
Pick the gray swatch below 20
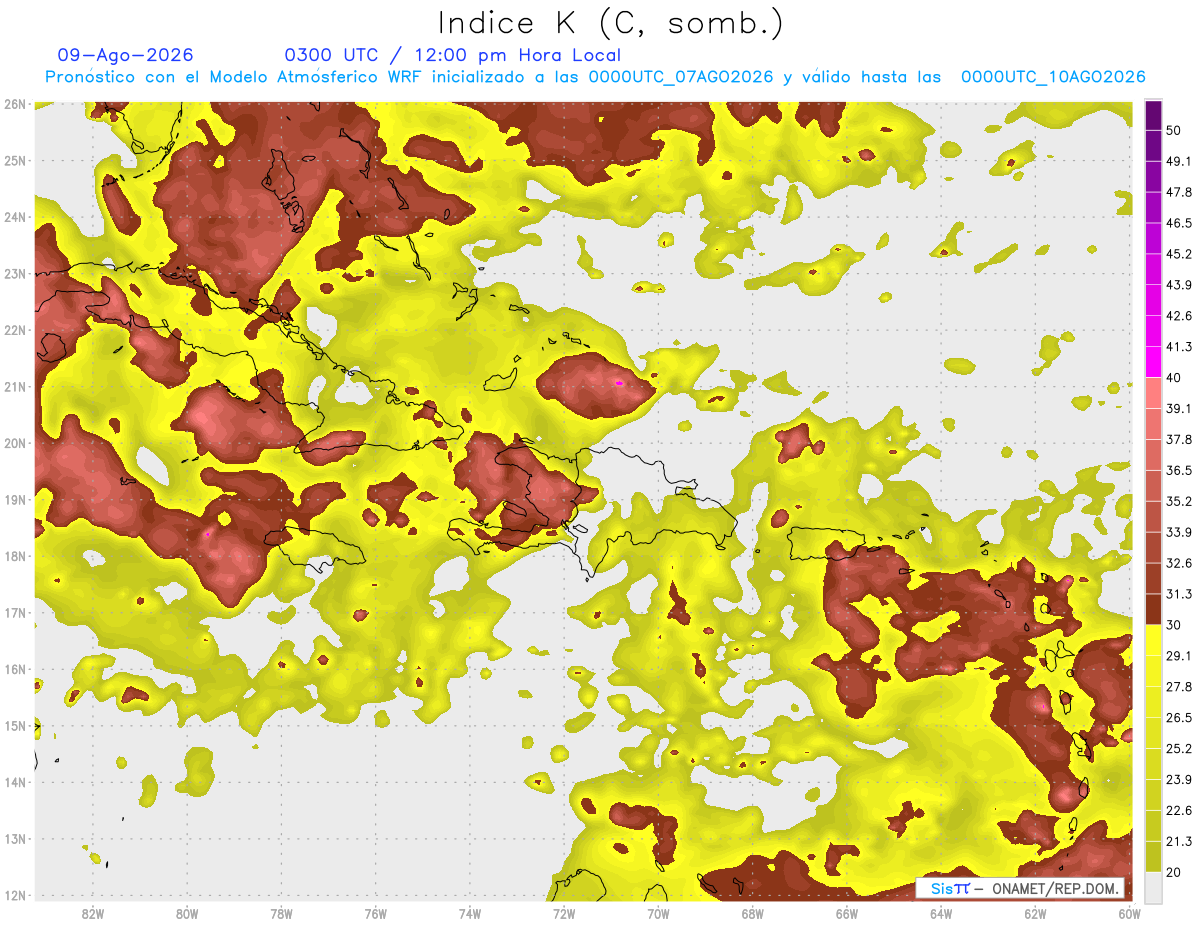click(x=1153, y=887)
